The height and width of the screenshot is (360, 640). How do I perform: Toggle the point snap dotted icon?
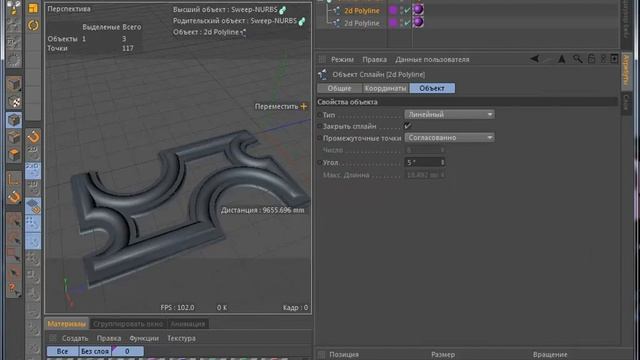click(x=33, y=224)
